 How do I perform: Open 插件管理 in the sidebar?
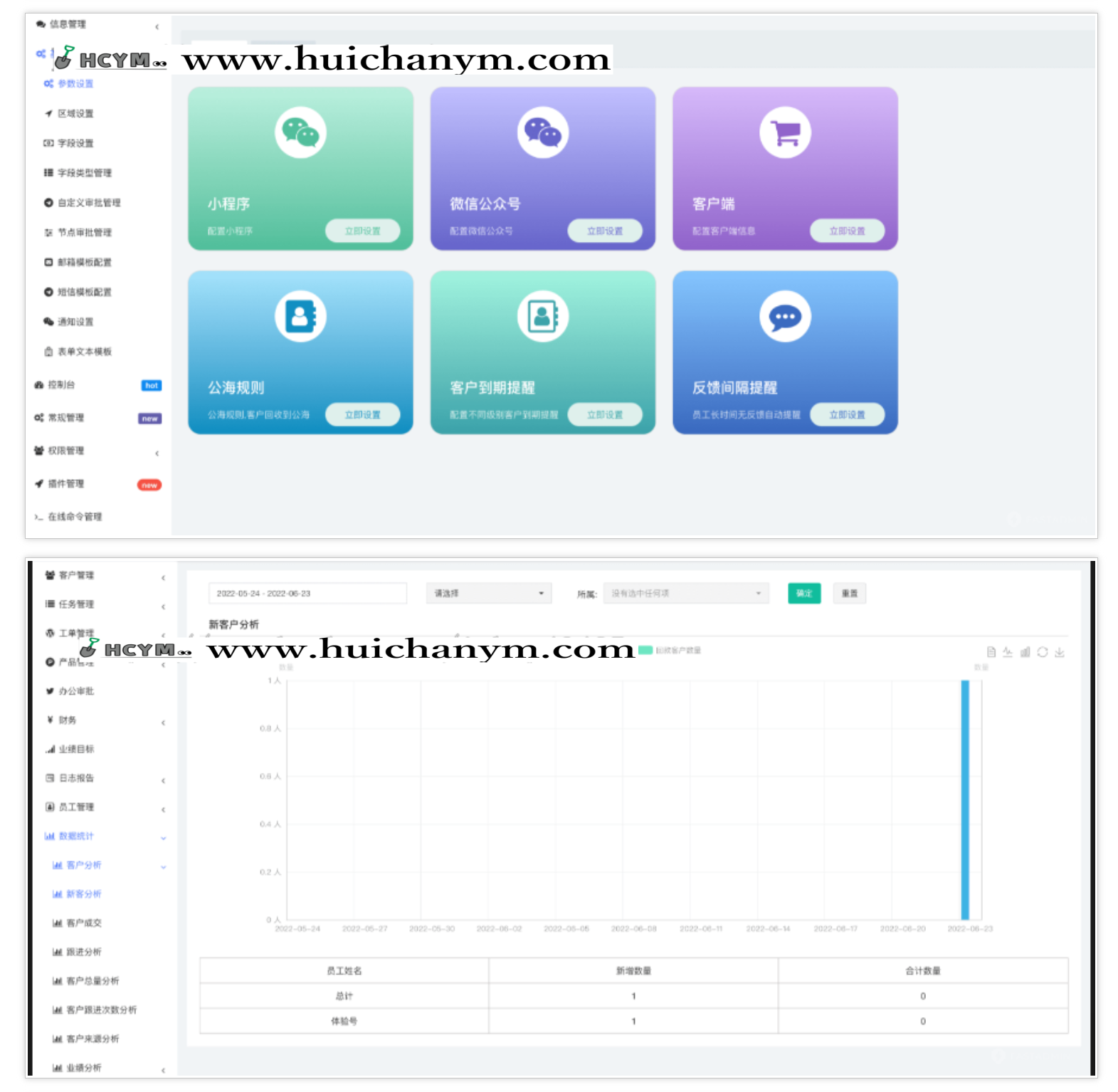coord(66,484)
